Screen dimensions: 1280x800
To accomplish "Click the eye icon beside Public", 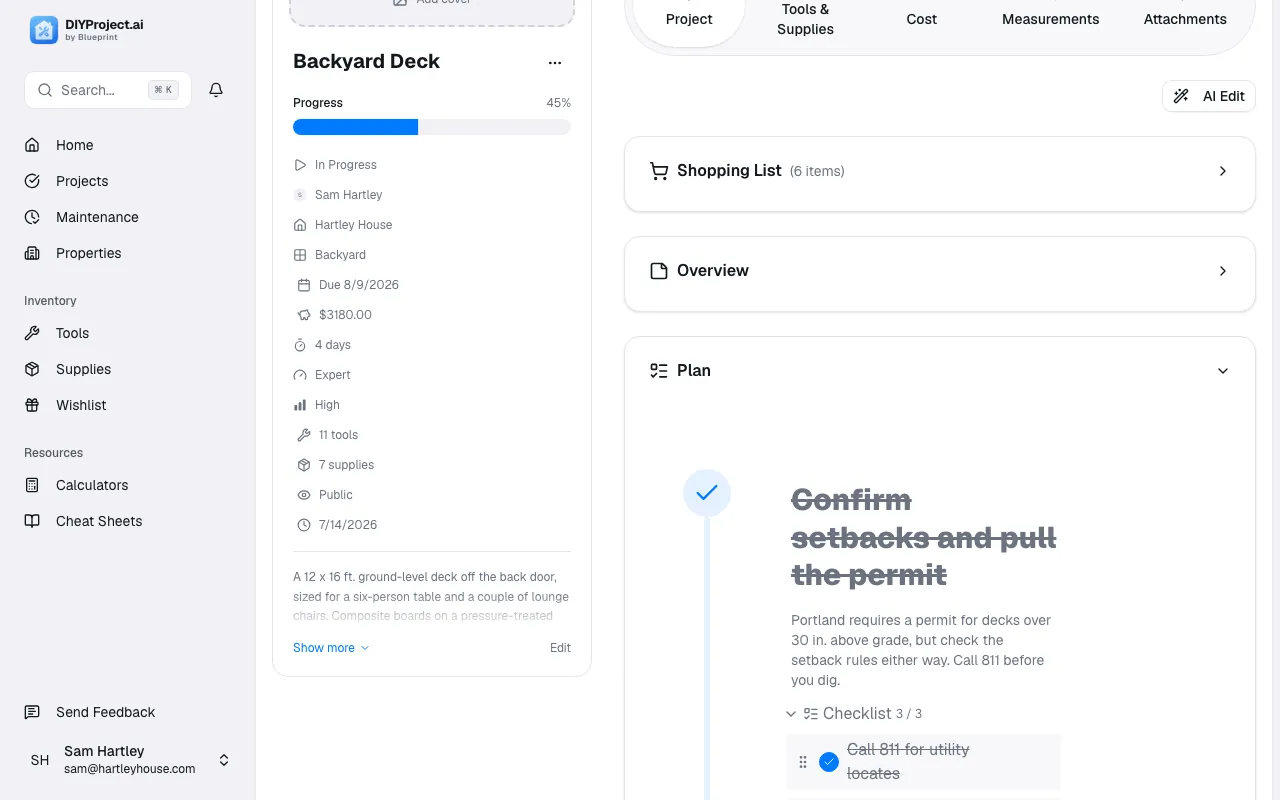I will (x=304, y=495).
